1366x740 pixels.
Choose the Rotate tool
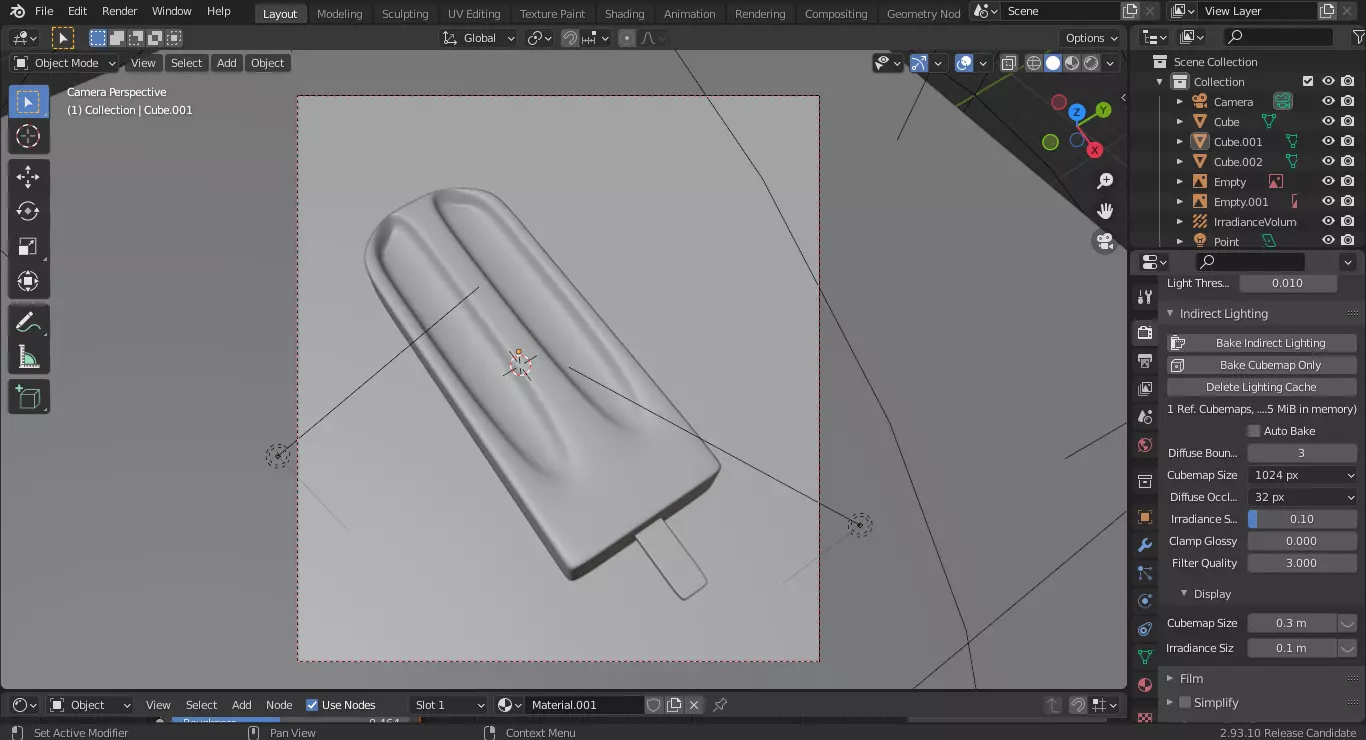[x=29, y=211]
